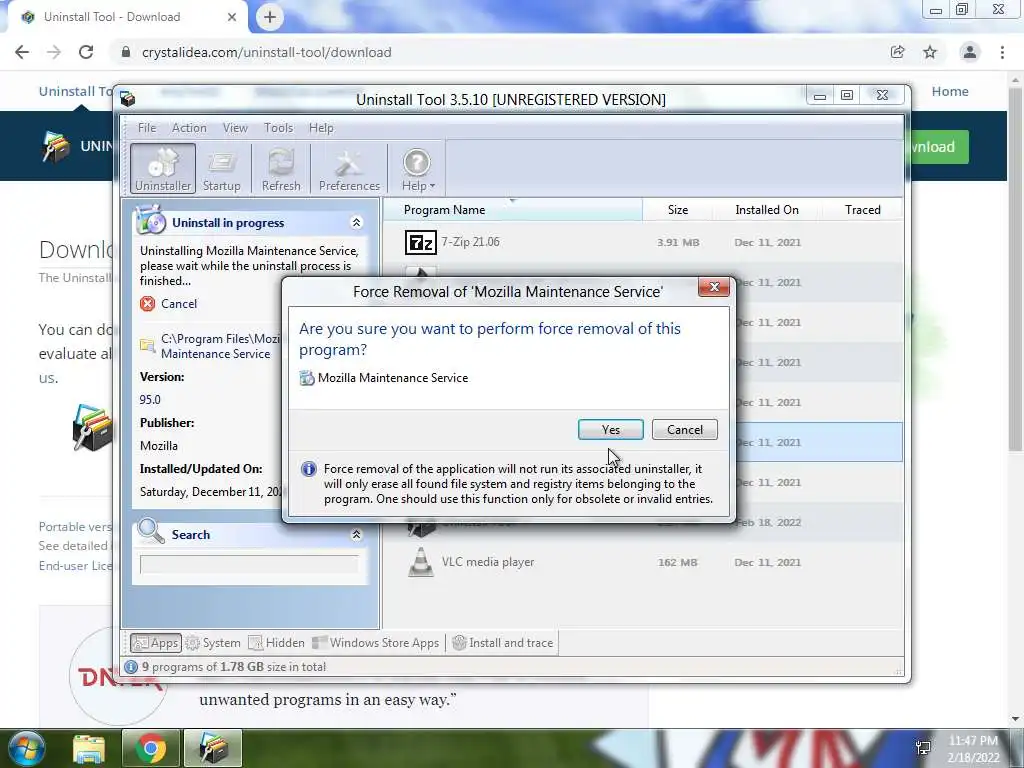
Task: Bookmark this page with the star
Action: [x=930, y=52]
